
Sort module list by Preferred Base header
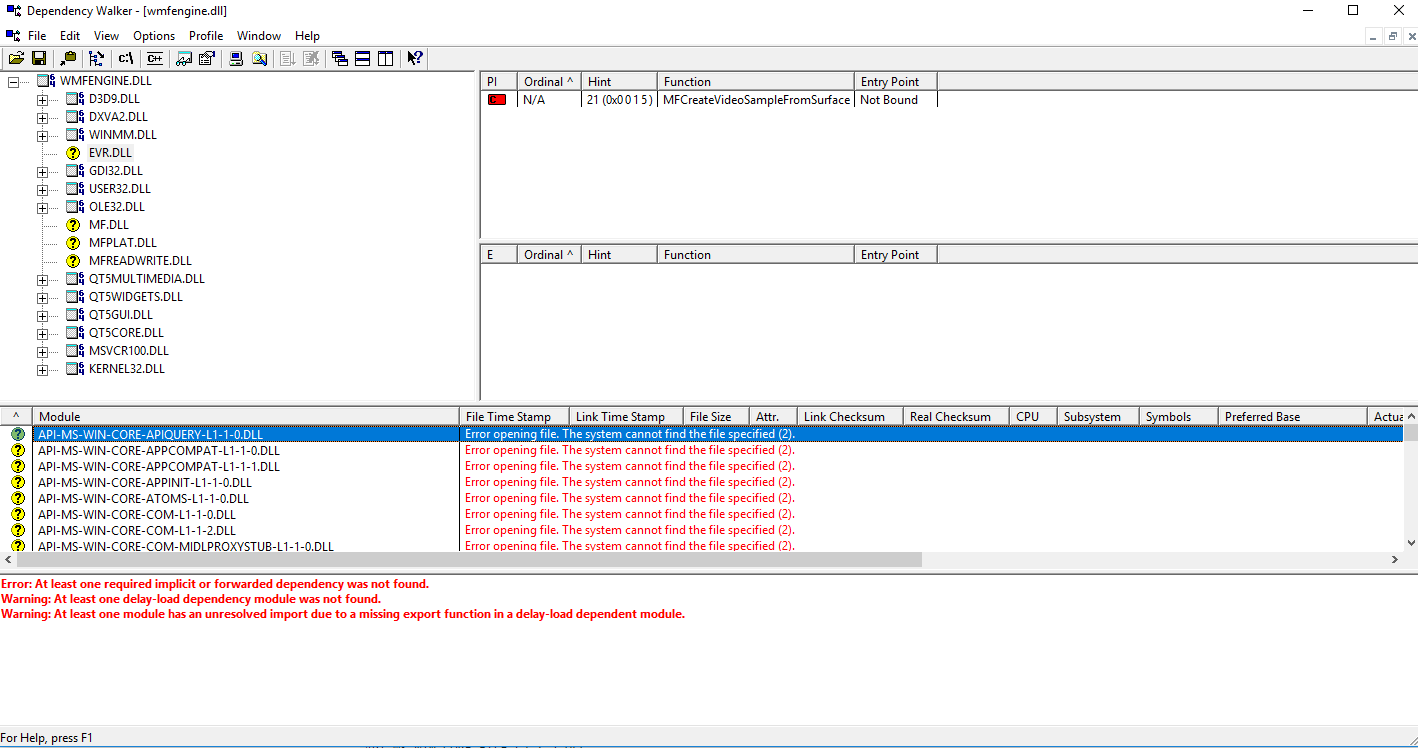pyautogui.click(x=1293, y=416)
